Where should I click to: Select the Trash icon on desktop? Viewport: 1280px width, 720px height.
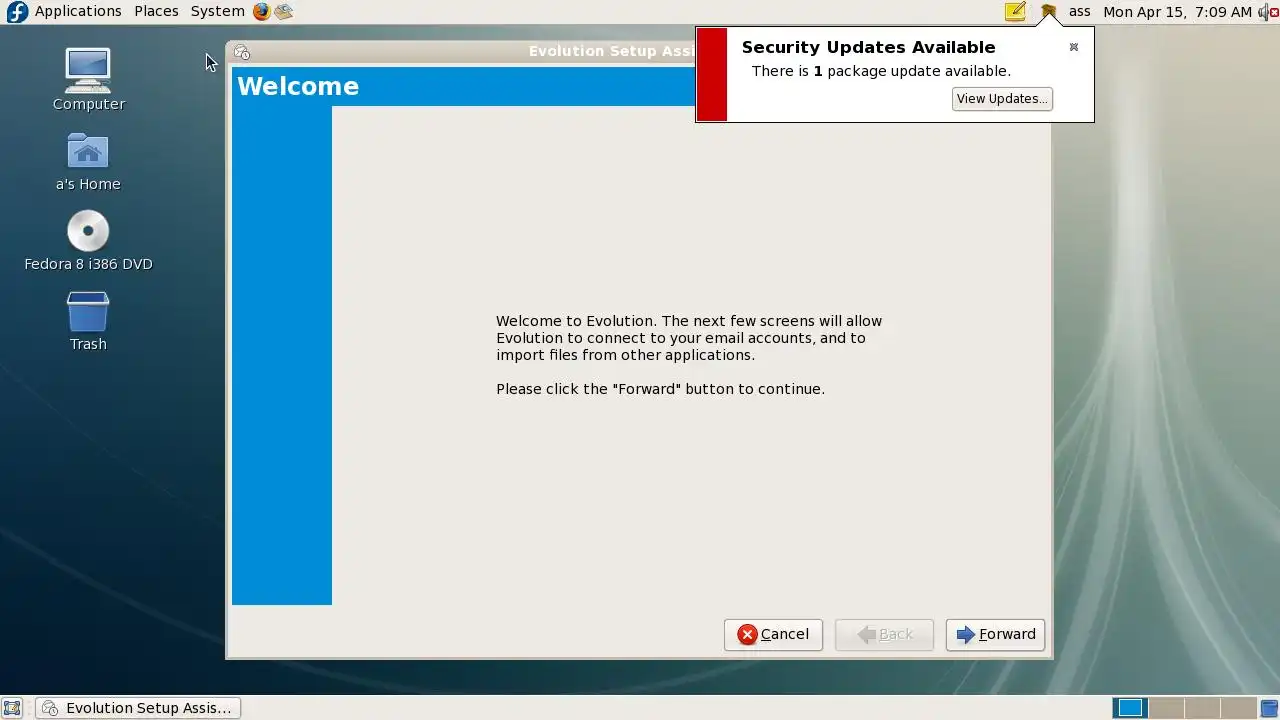(x=88, y=320)
